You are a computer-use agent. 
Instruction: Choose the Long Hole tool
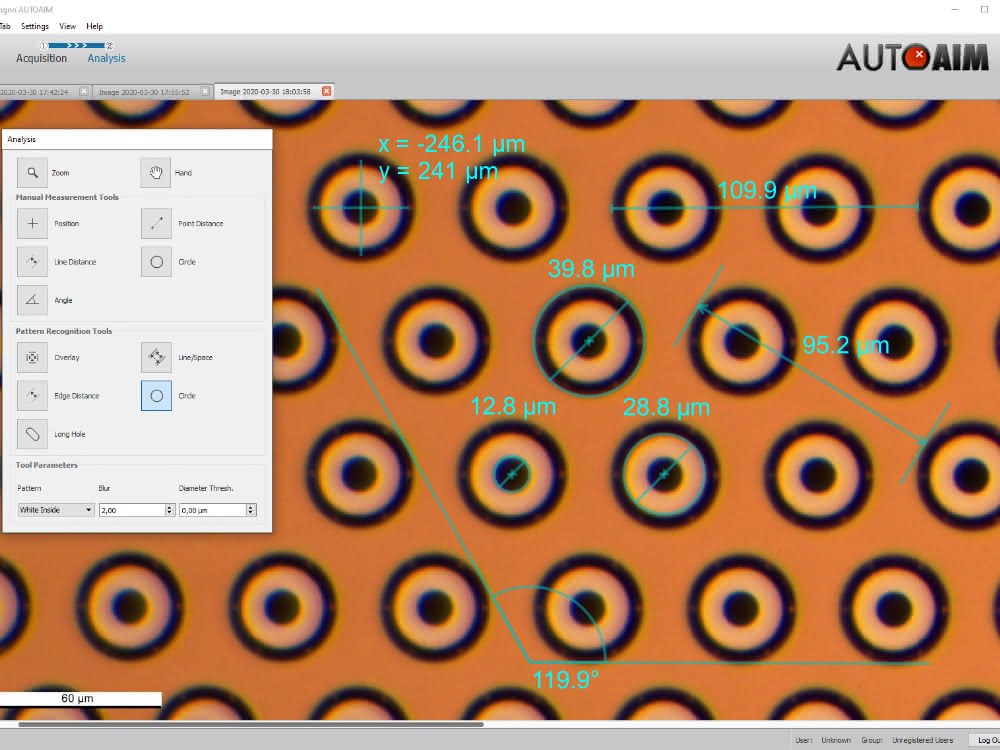tap(32, 434)
